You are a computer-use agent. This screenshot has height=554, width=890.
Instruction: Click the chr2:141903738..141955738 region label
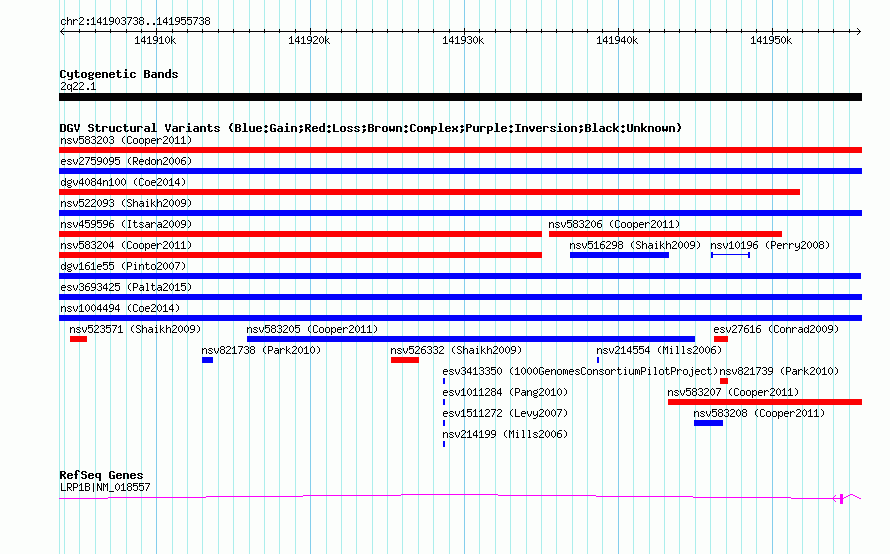[x=135, y=21]
